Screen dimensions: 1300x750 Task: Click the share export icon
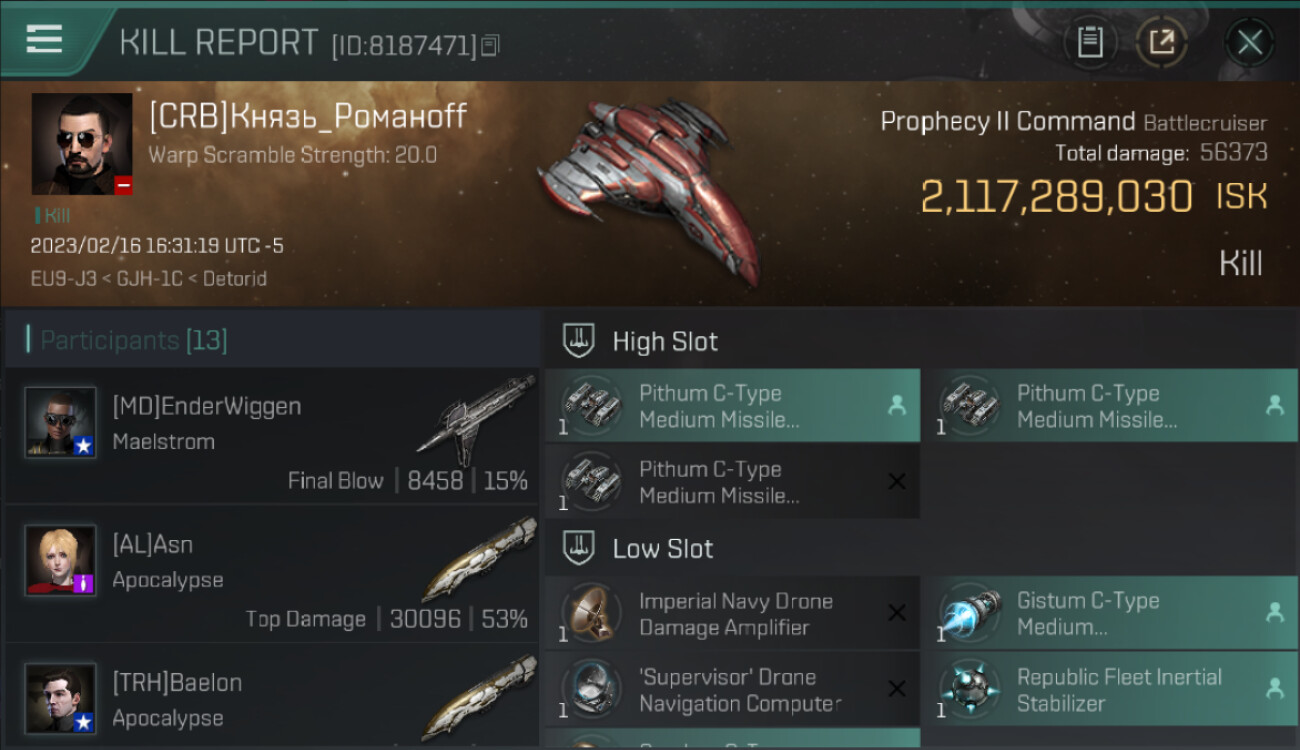coord(1161,42)
